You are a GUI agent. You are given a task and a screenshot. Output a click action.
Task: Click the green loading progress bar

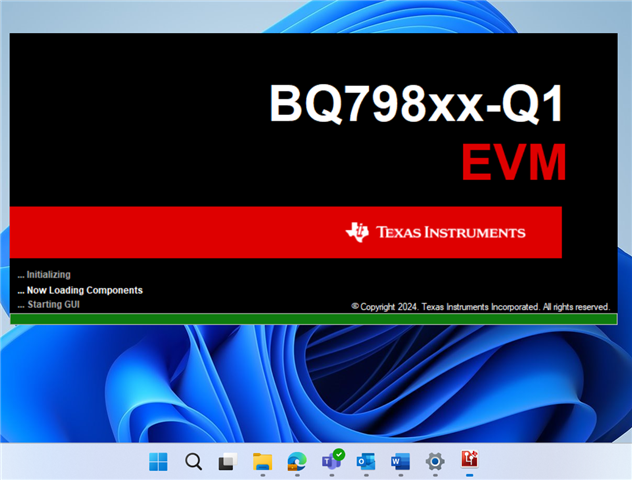tap(314, 319)
